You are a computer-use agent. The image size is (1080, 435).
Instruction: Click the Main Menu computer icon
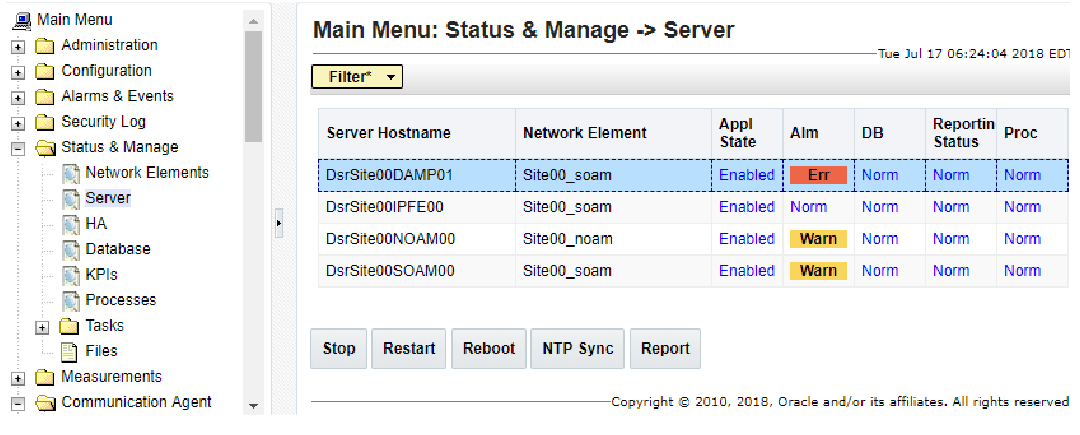coord(22,20)
